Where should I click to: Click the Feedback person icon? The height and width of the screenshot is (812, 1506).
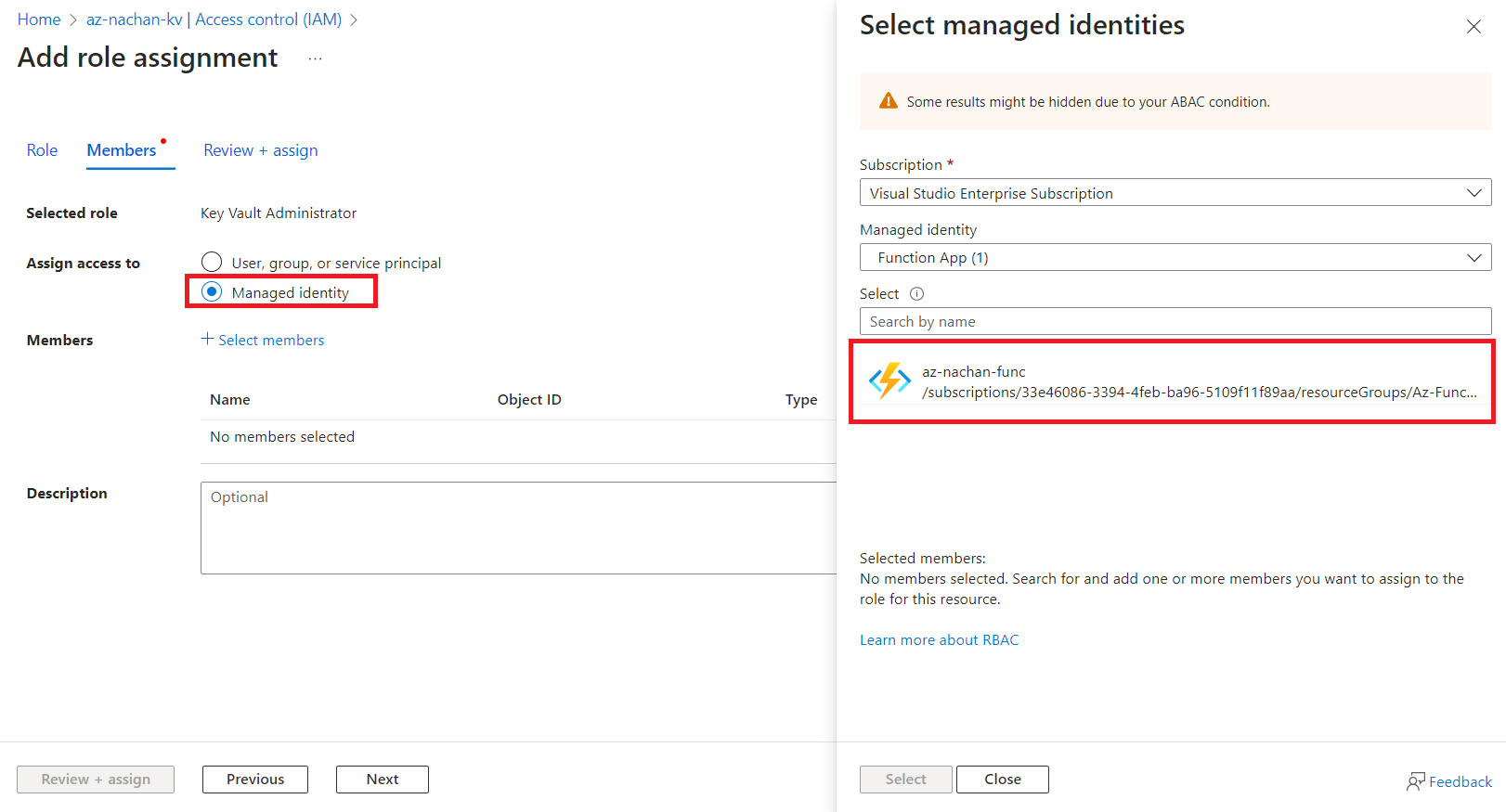tap(1415, 781)
